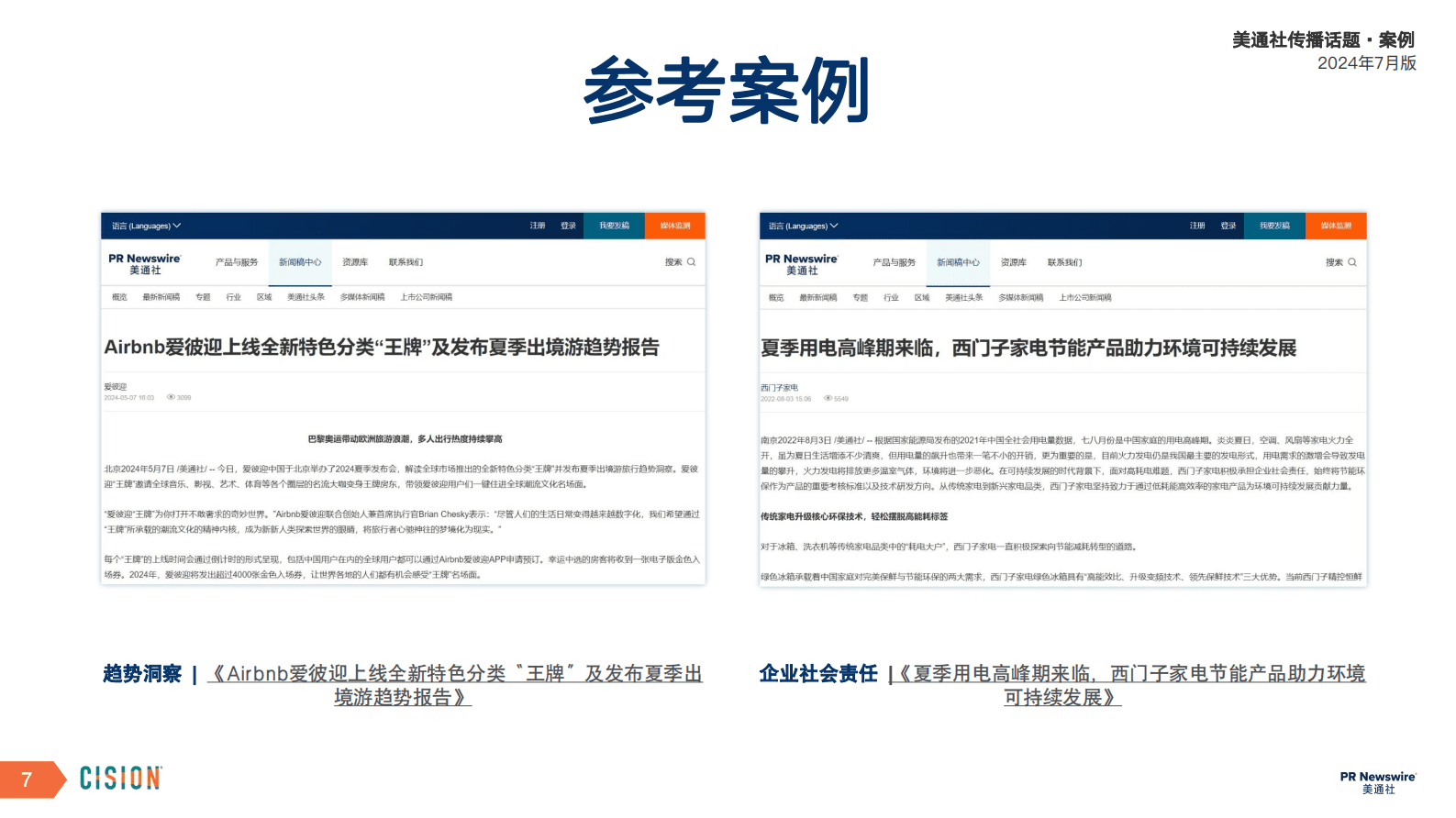Click subheading 传统家电升级核心环保技术
The image size is (1456, 818).
(854, 517)
